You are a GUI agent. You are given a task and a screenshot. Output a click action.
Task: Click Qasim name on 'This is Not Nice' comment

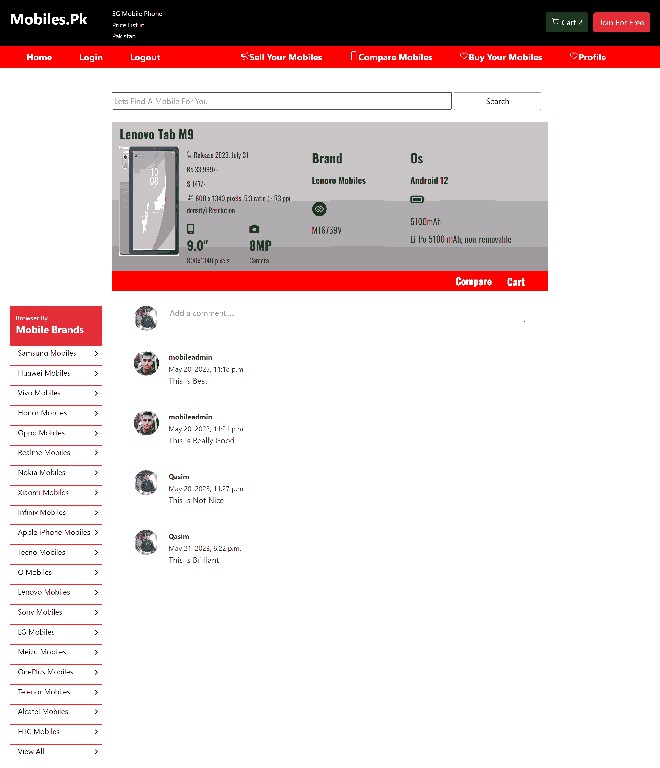pos(179,477)
